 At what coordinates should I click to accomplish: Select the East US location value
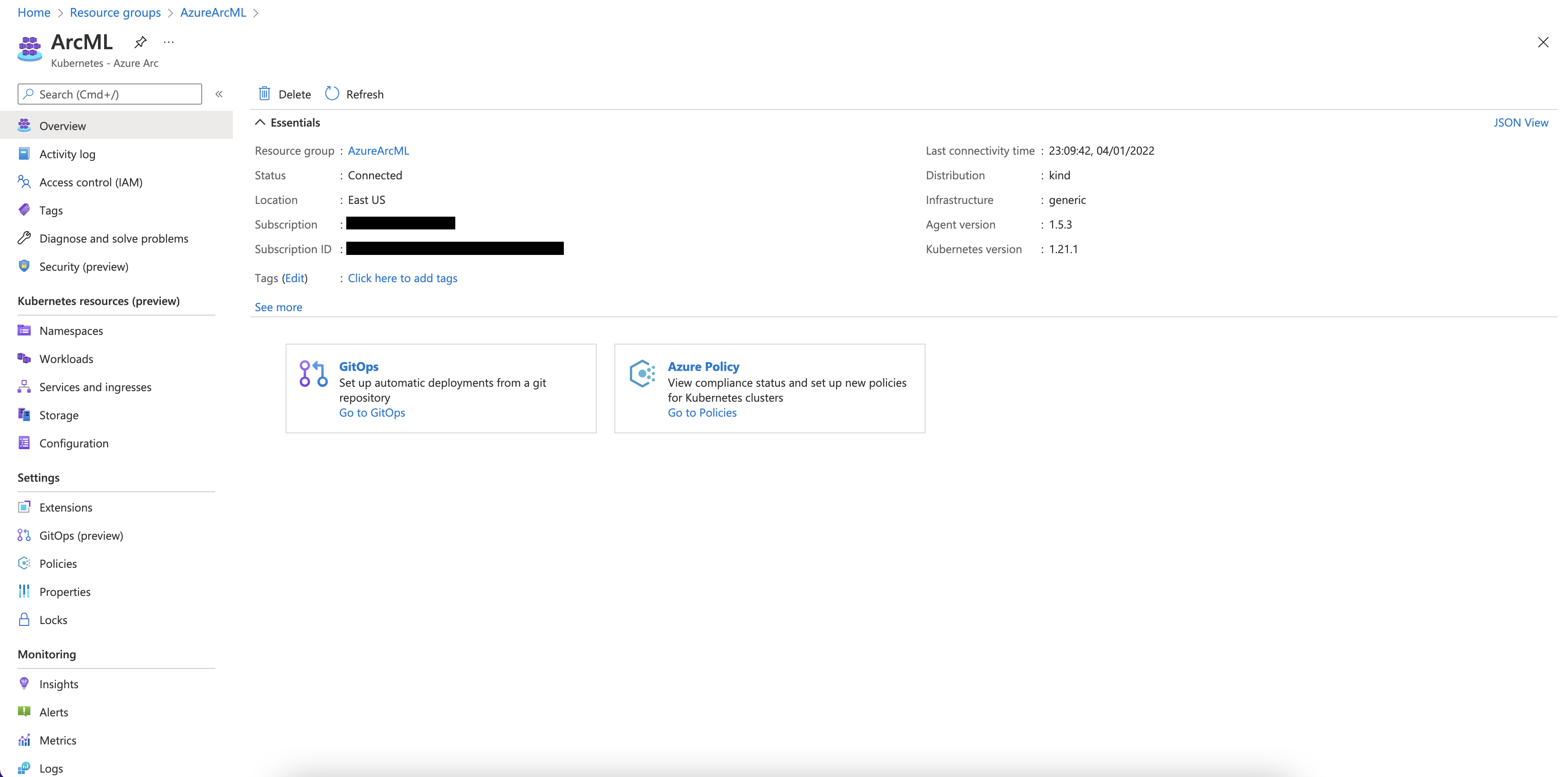click(x=367, y=200)
